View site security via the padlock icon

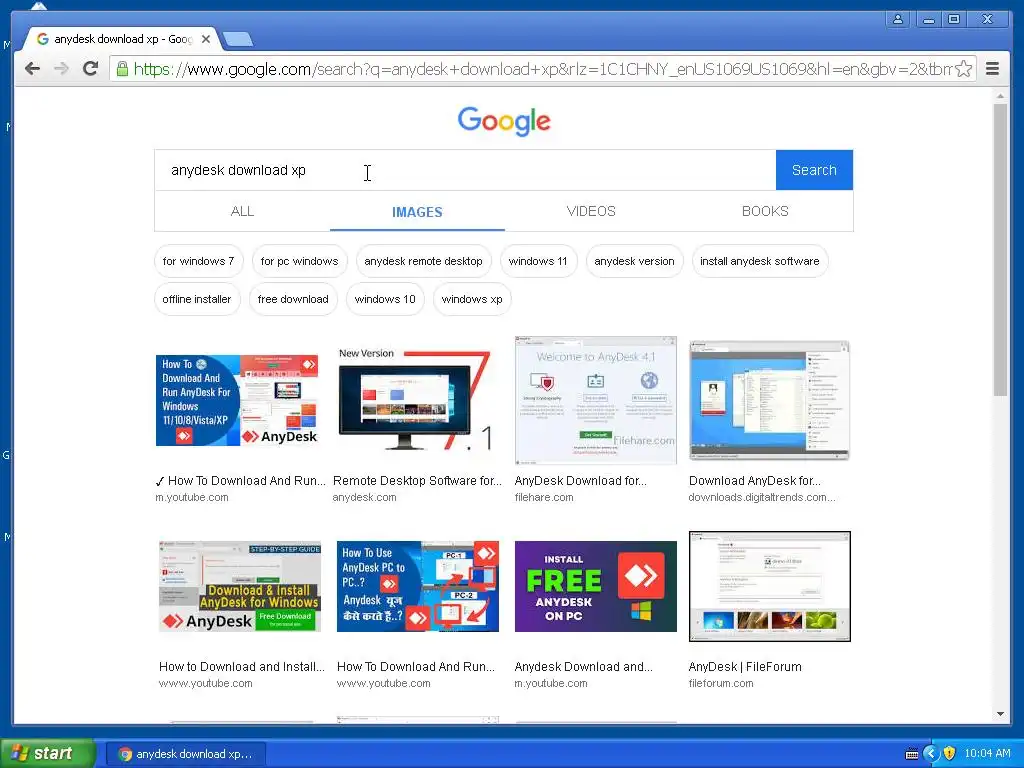[122, 69]
